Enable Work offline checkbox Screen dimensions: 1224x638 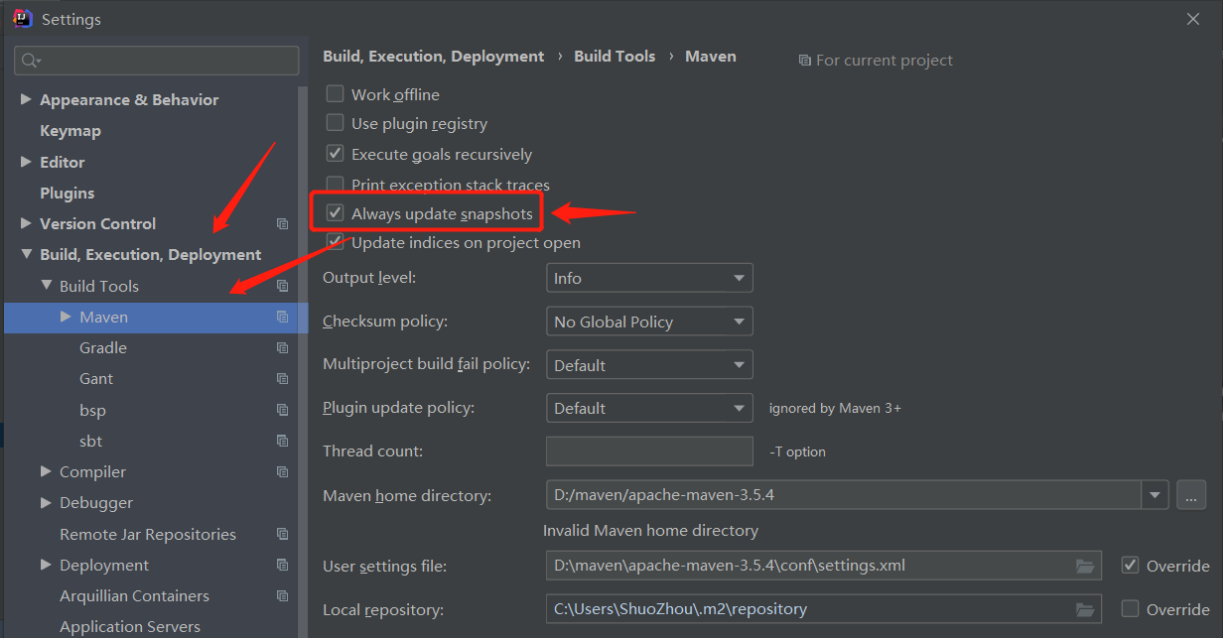coord(335,94)
